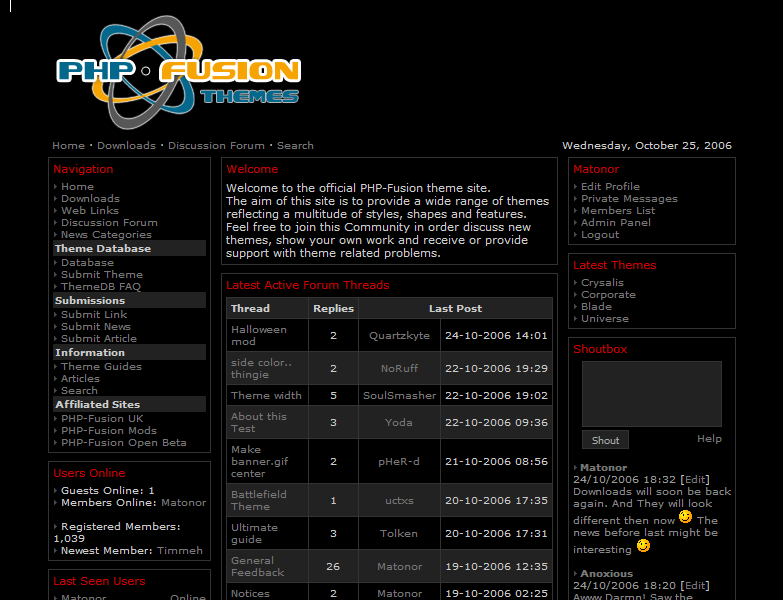783x600 pixels.
Task: Open SoulSmasher's profile in Last Post
Action: pos(399,395)
